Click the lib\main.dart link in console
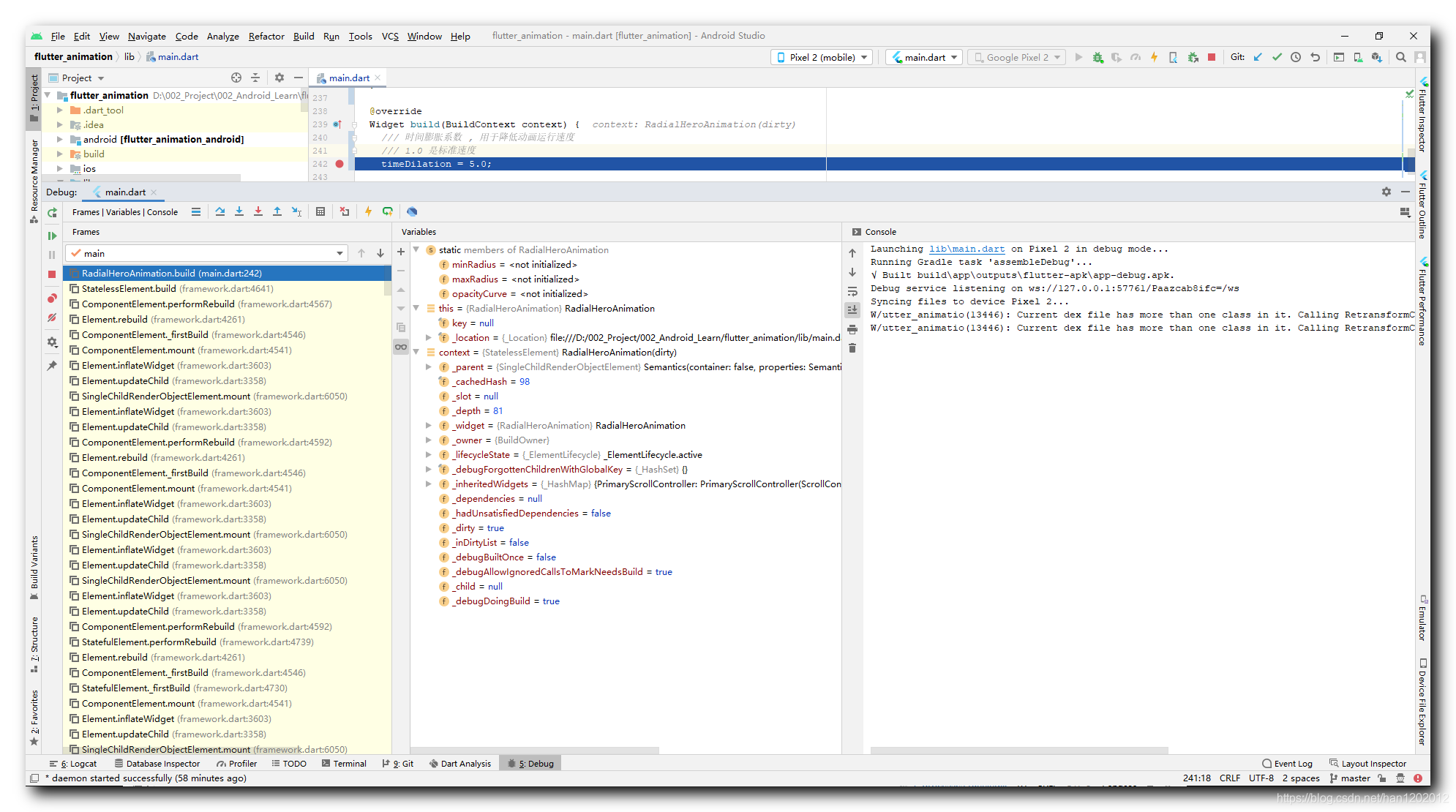The height and width of the screenshot is (812, 1456). point(967,249)
